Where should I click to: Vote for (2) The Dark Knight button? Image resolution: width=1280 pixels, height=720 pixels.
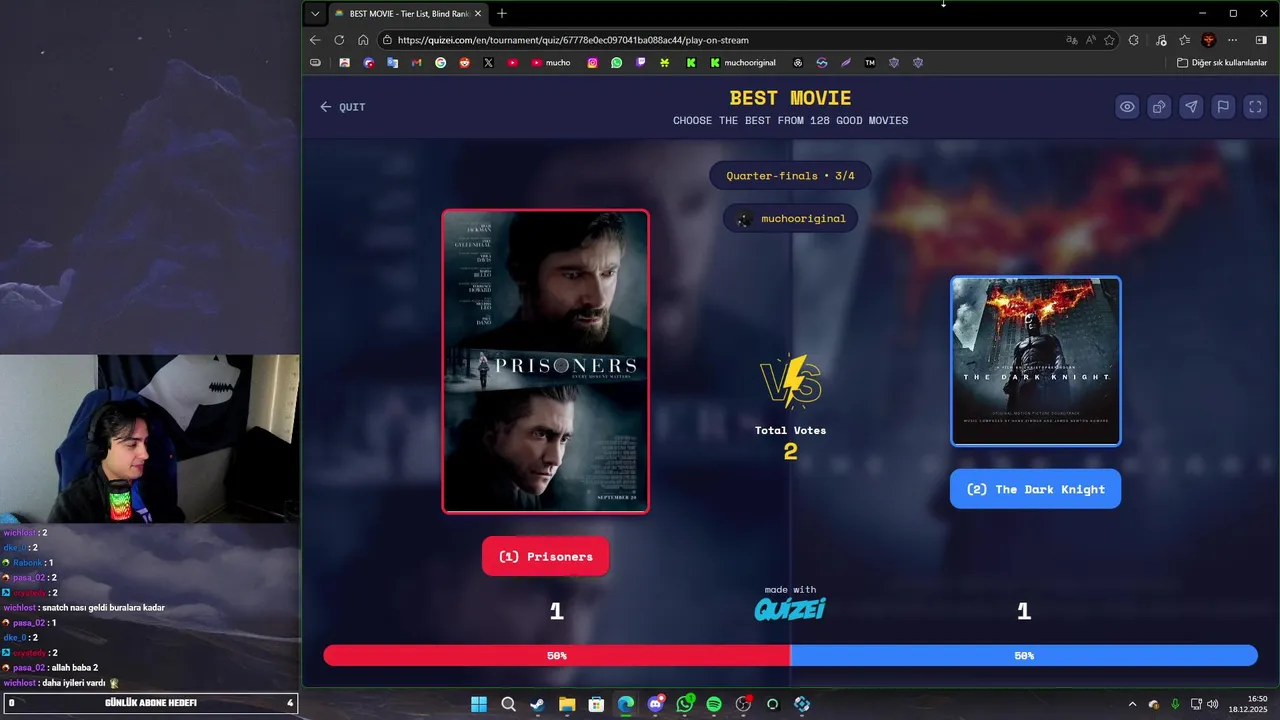point(1035,489)
